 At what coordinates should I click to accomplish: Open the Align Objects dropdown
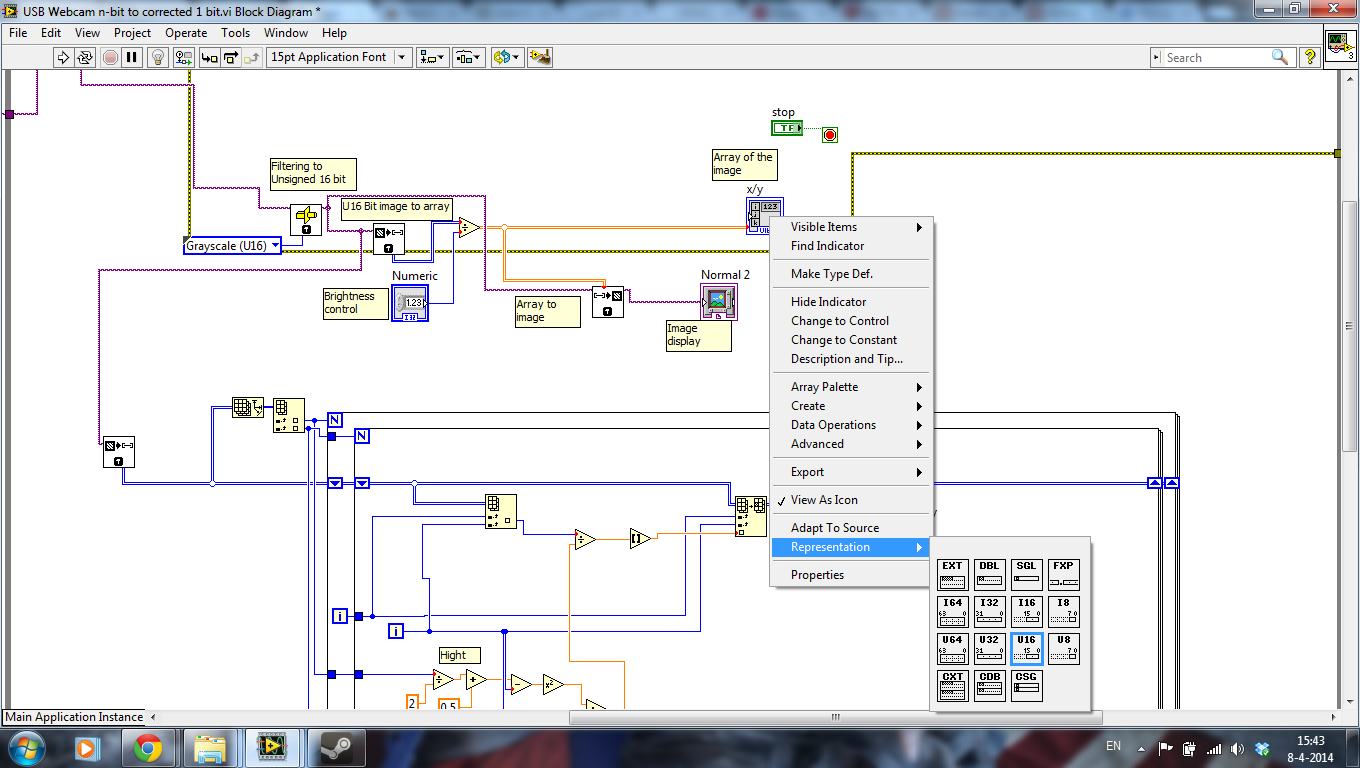[433, 57]
